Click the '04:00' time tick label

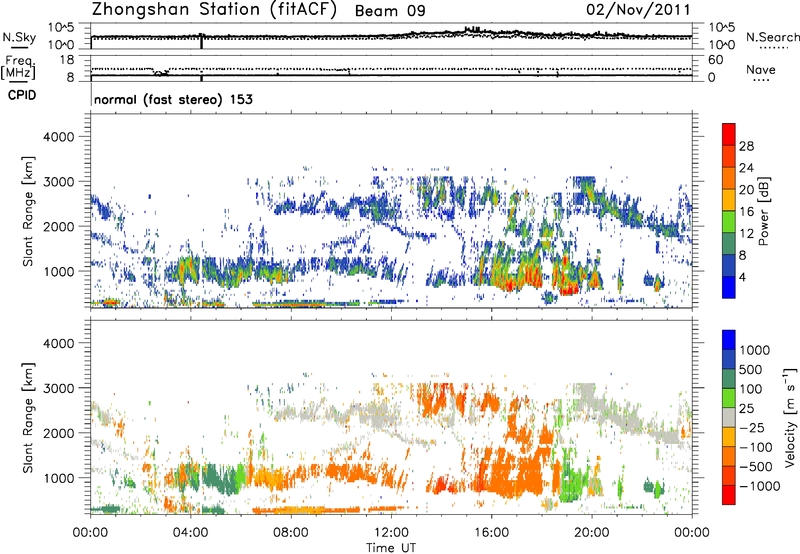click(x=190, y=533)
